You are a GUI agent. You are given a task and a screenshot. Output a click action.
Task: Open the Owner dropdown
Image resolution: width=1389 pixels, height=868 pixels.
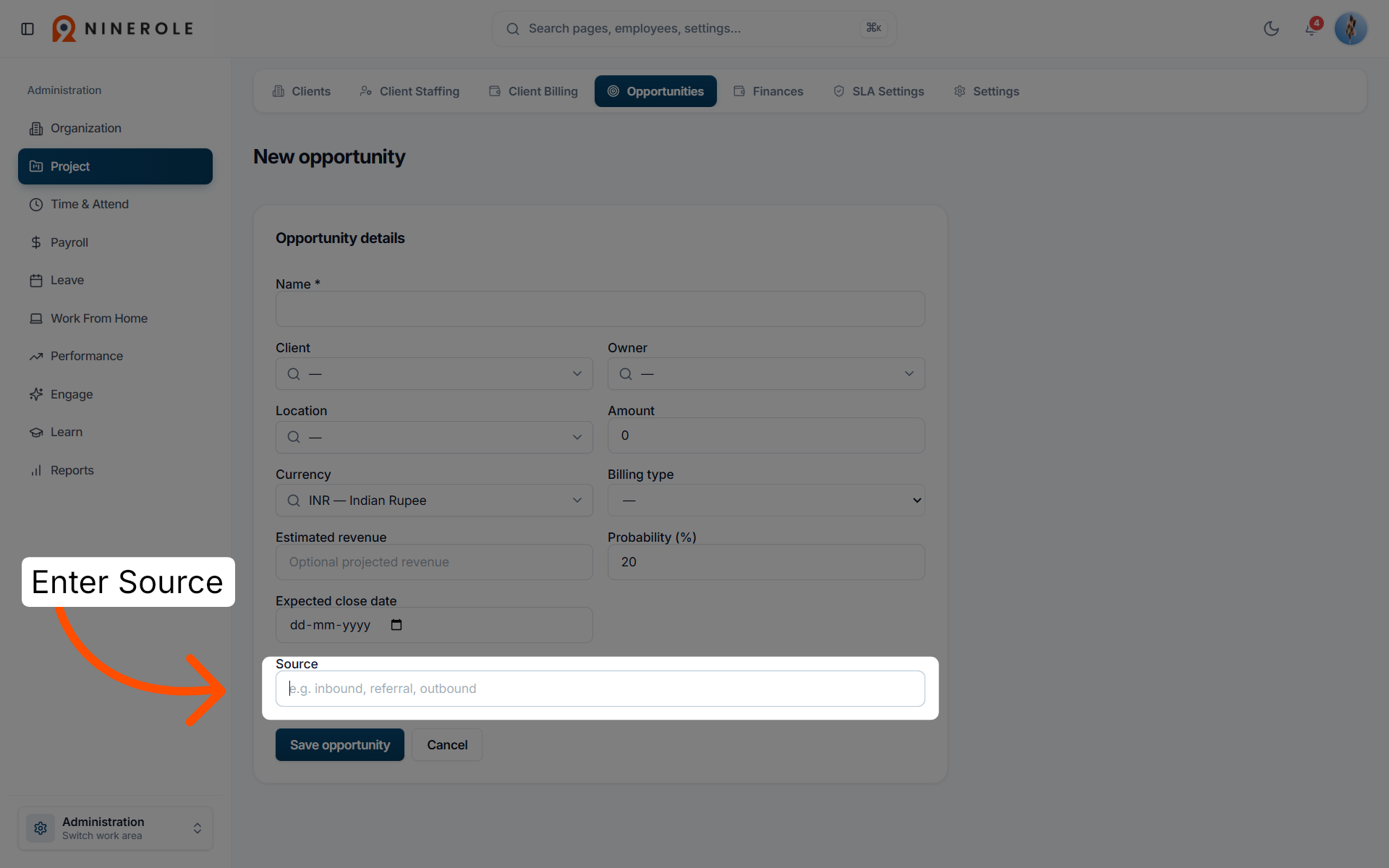pos(766,374)
